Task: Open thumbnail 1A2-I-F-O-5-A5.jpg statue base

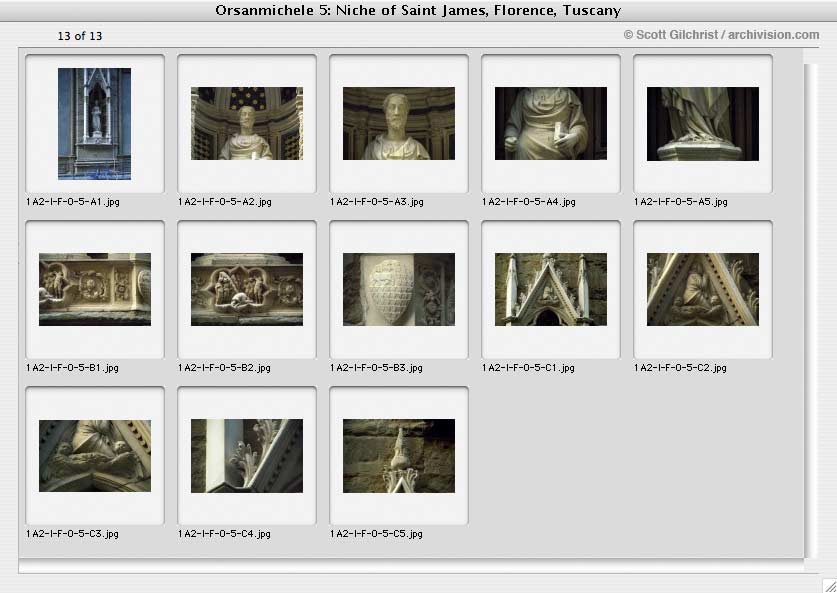Action: click(x=702, y=124)
